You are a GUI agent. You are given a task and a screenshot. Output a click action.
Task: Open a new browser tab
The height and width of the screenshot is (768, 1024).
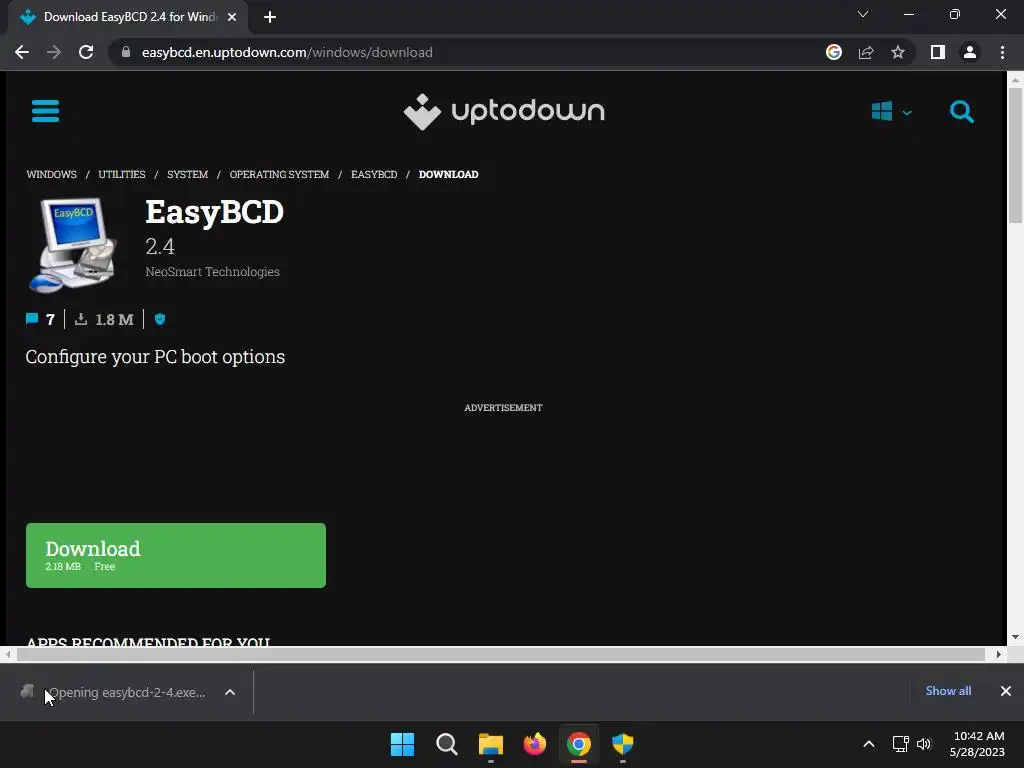point(270,17)
